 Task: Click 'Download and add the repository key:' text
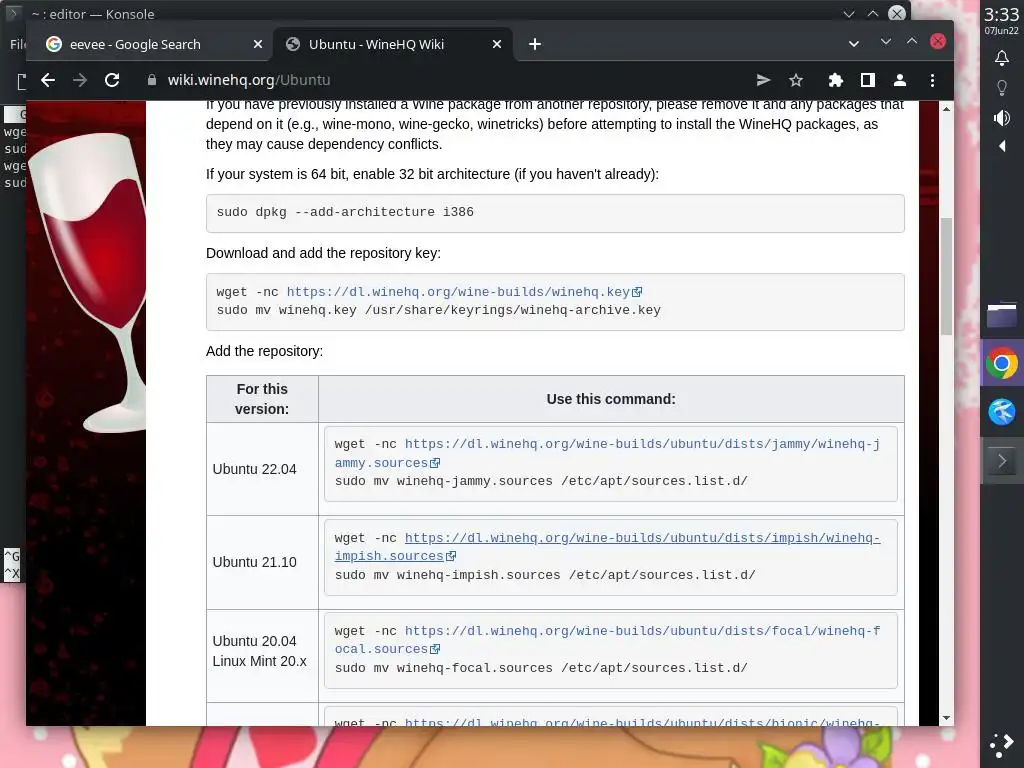(323, 253)
